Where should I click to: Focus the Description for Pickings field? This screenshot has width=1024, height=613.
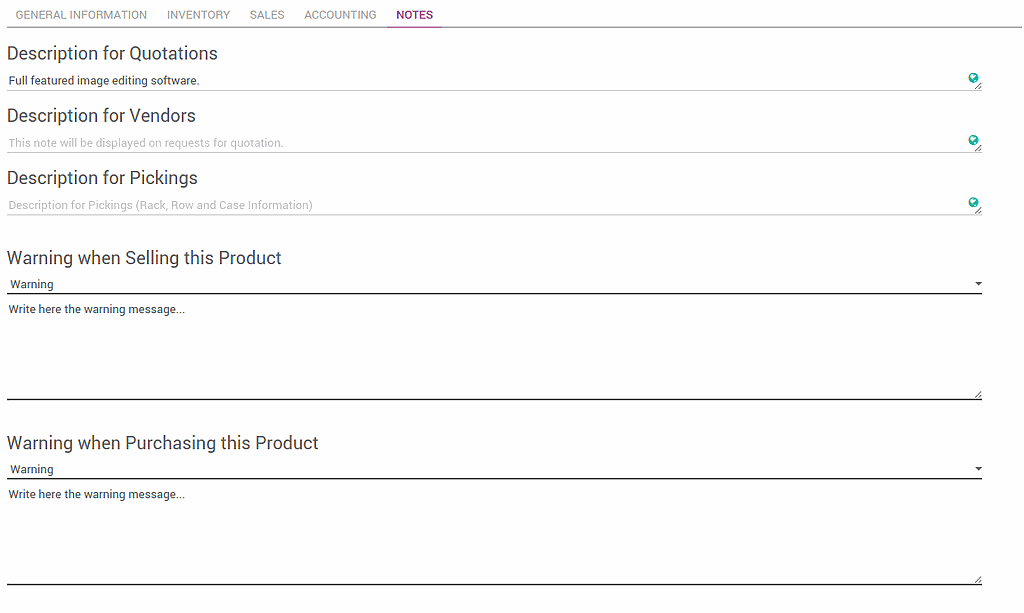pos(480,205)
